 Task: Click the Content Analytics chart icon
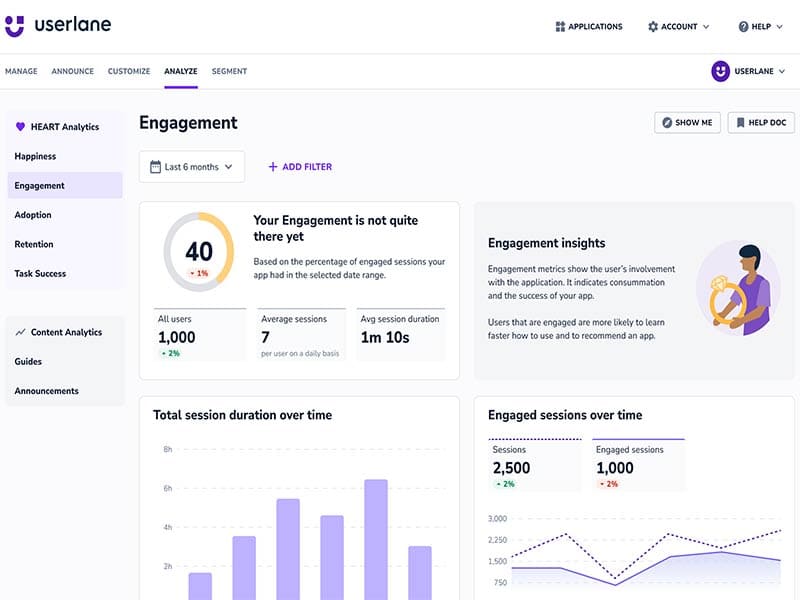point(20,332)
